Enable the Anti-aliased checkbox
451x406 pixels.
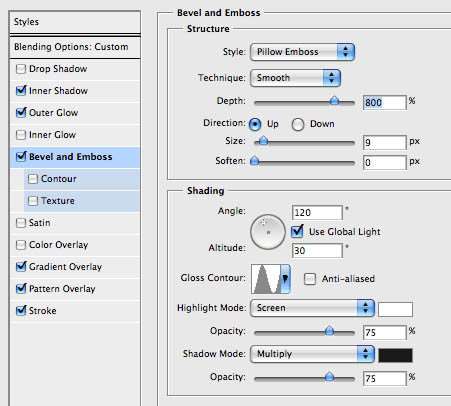310,279
